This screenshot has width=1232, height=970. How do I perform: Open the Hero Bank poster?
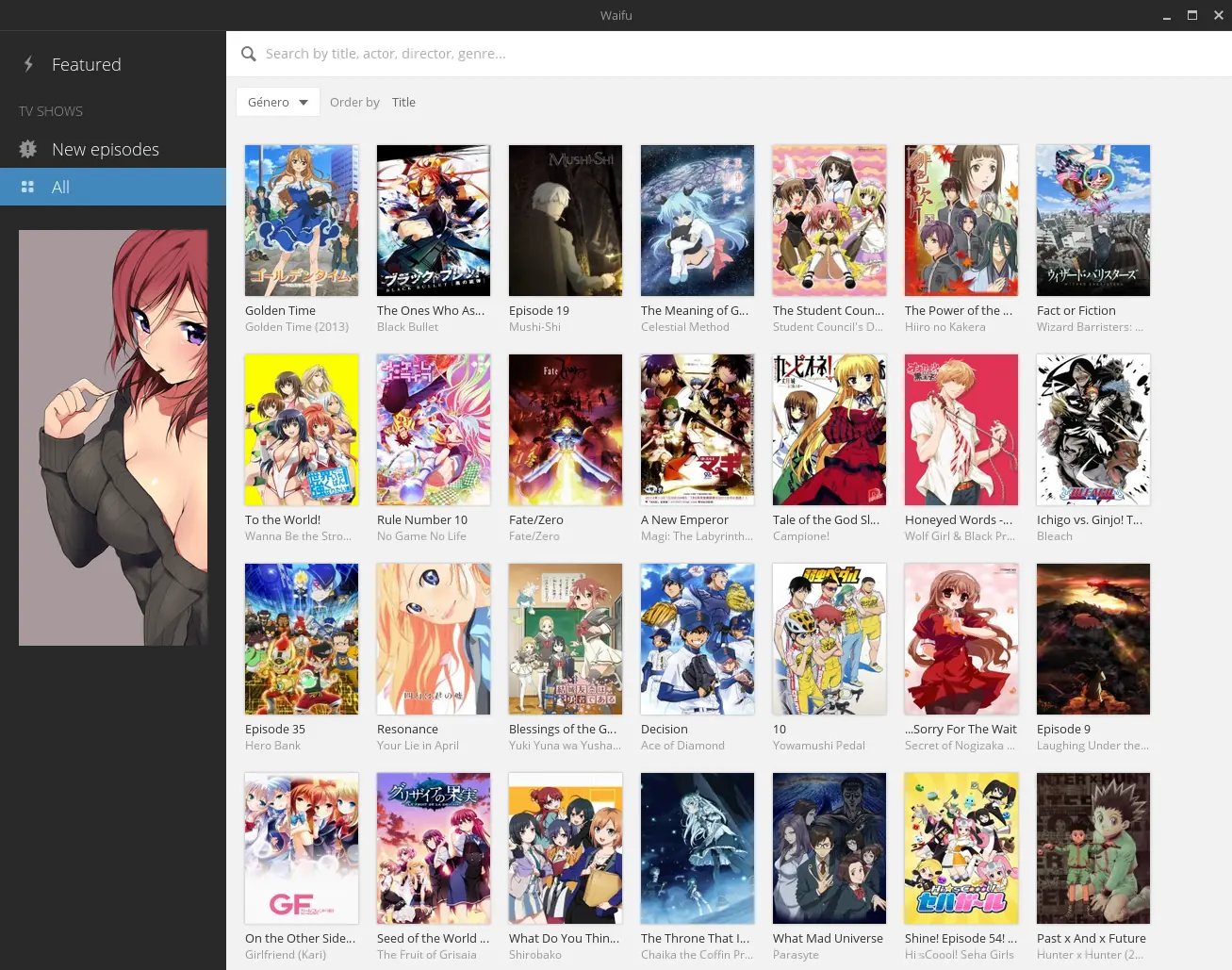coord(302,639)
